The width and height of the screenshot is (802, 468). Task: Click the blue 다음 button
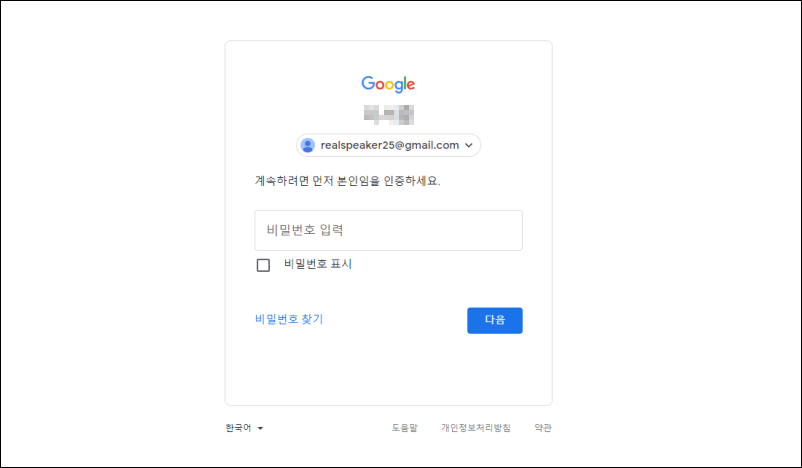pos(495,320)
